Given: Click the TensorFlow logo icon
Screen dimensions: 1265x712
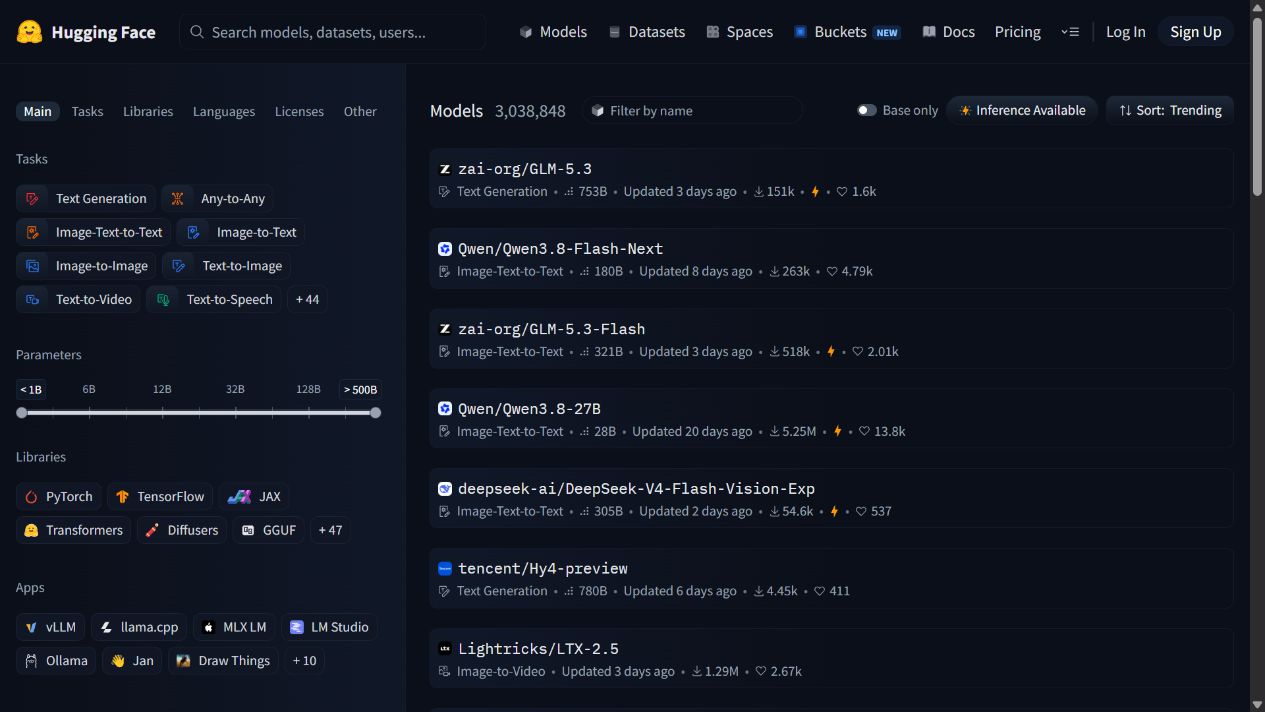Looking at the screenshot, I should [122, 497].
